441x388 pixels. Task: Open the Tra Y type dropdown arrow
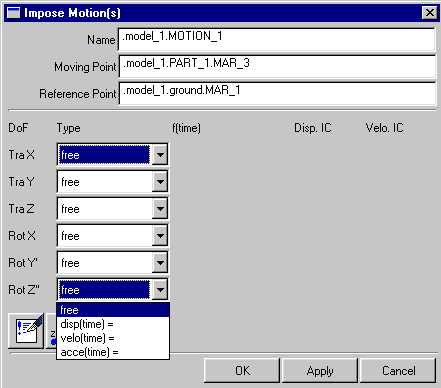pos(160,182)
